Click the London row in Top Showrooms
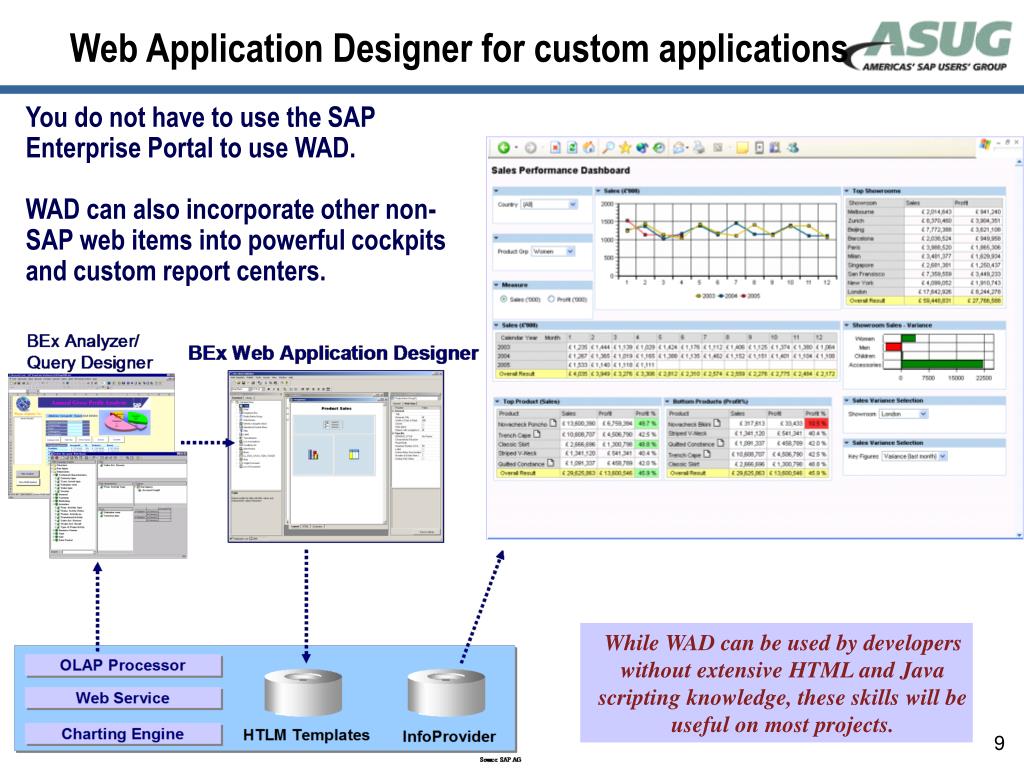 923,292
